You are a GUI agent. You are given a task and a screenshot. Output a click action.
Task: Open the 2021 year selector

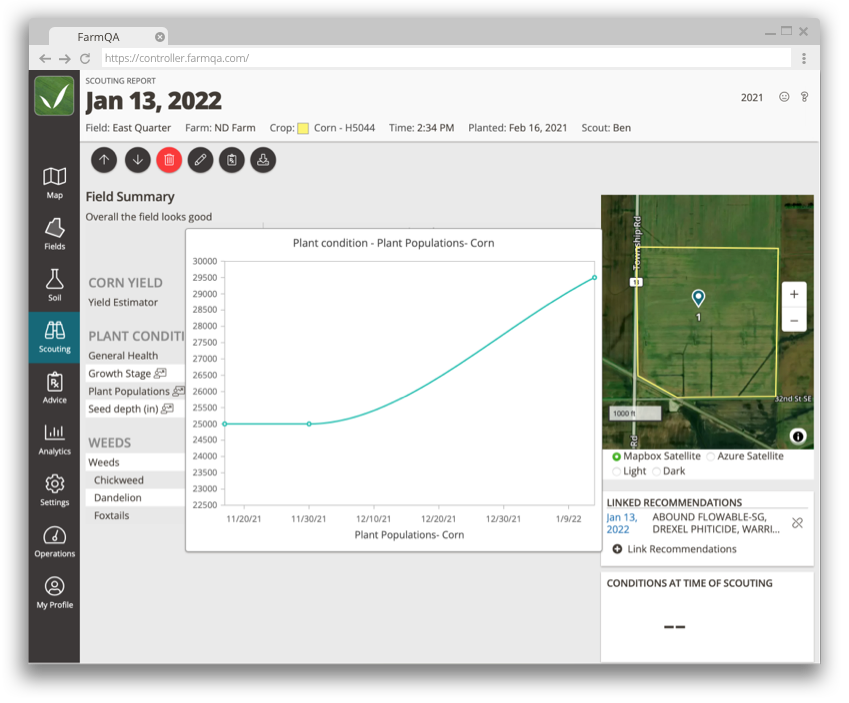tap(752, 97)
